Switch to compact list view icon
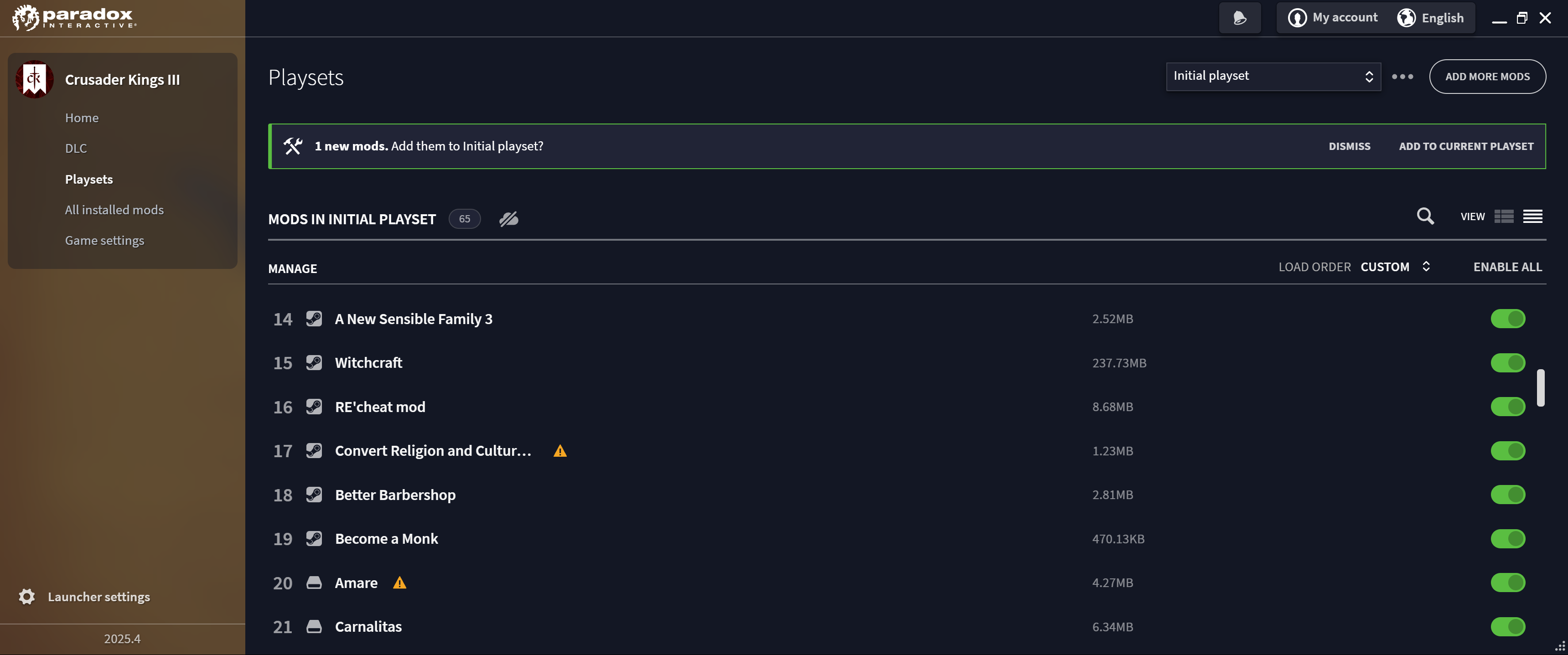 [1533, 216]
